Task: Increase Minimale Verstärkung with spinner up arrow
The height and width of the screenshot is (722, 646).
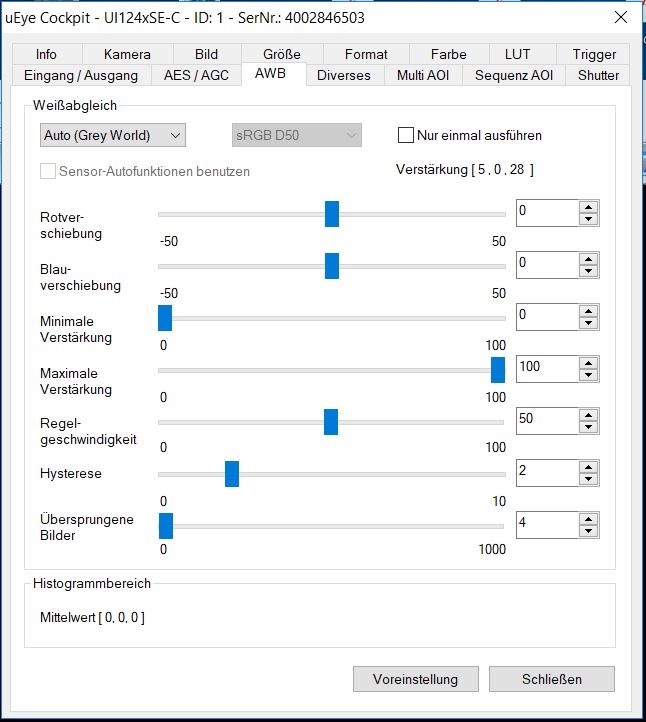Action: 589,311
